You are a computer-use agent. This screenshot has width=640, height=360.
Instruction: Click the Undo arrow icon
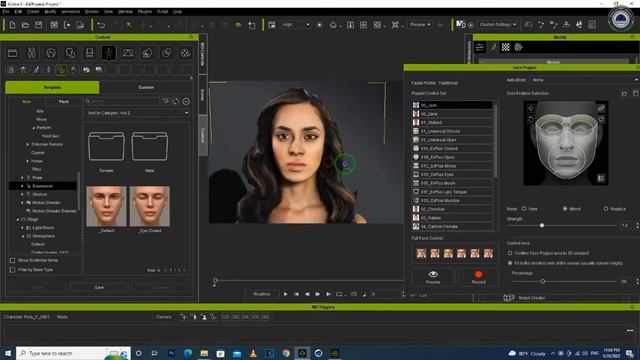pyautogui.click(x=101, y=25)
